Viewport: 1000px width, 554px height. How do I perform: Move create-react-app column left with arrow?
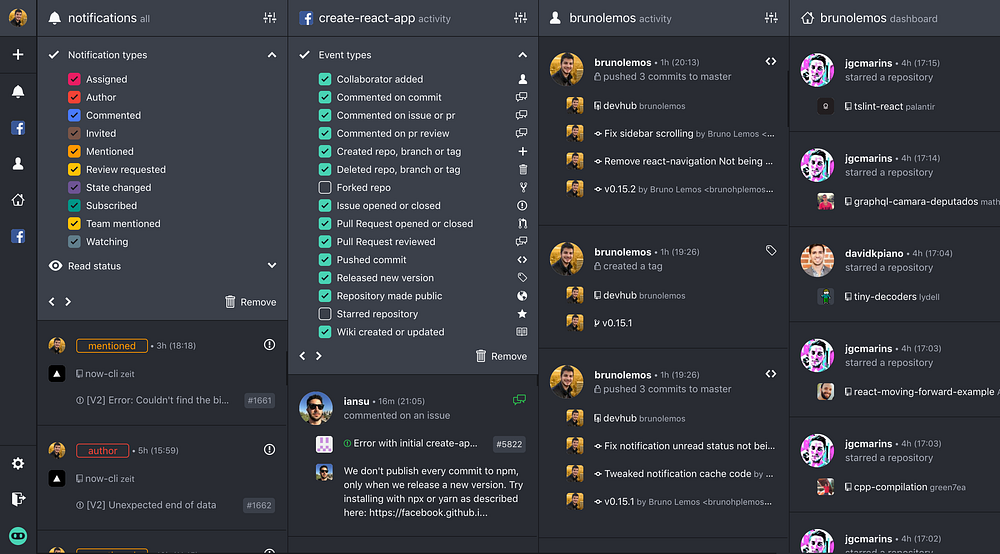click(302, 356)
